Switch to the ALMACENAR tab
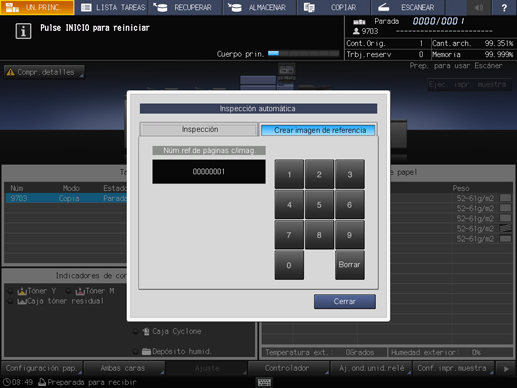The width and height of the screenshot is (517, 388). click(260, 7)
